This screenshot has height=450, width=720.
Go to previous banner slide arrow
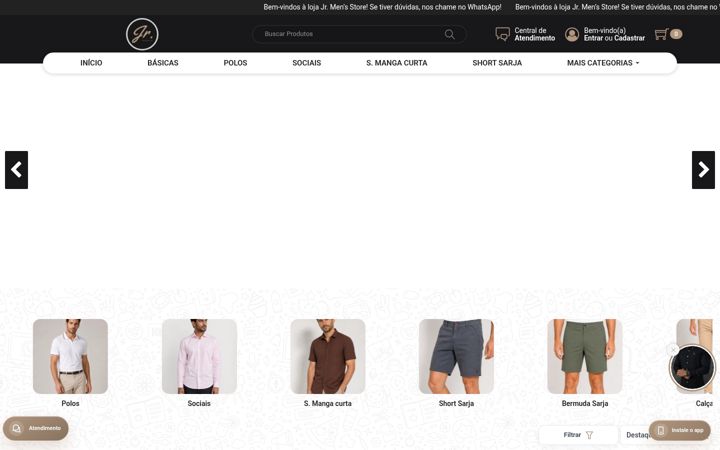click(x=17, y=170)
